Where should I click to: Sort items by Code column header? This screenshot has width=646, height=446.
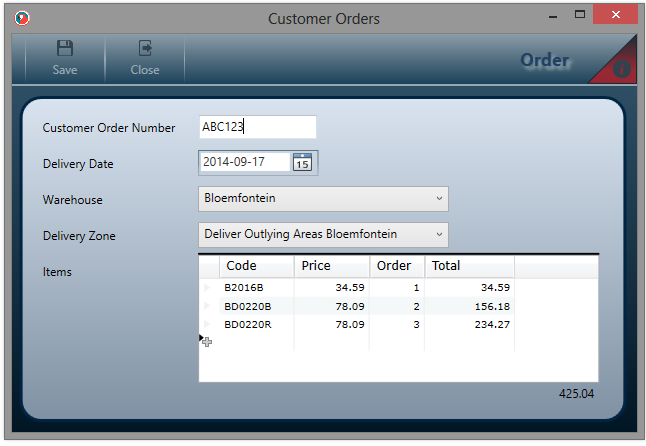pos(257,266)
